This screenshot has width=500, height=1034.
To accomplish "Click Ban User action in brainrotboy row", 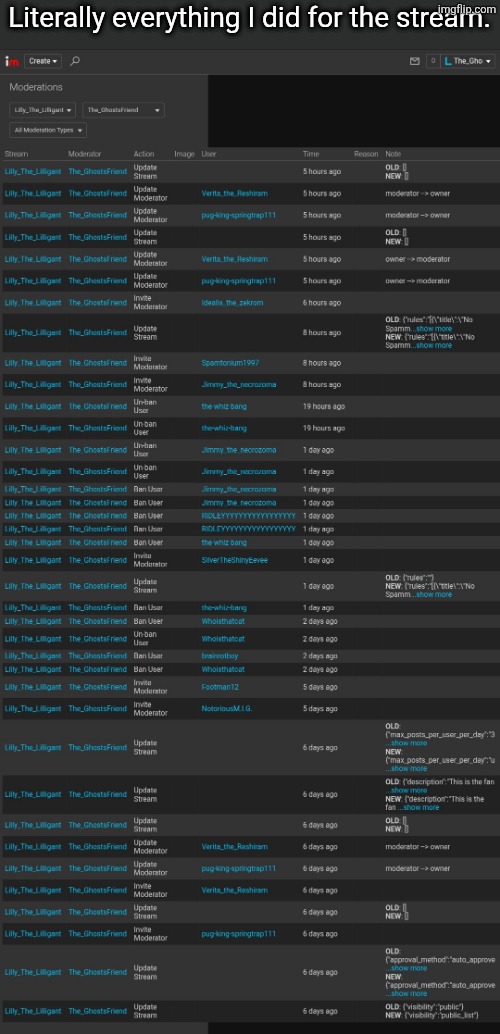I will point(148,656).
